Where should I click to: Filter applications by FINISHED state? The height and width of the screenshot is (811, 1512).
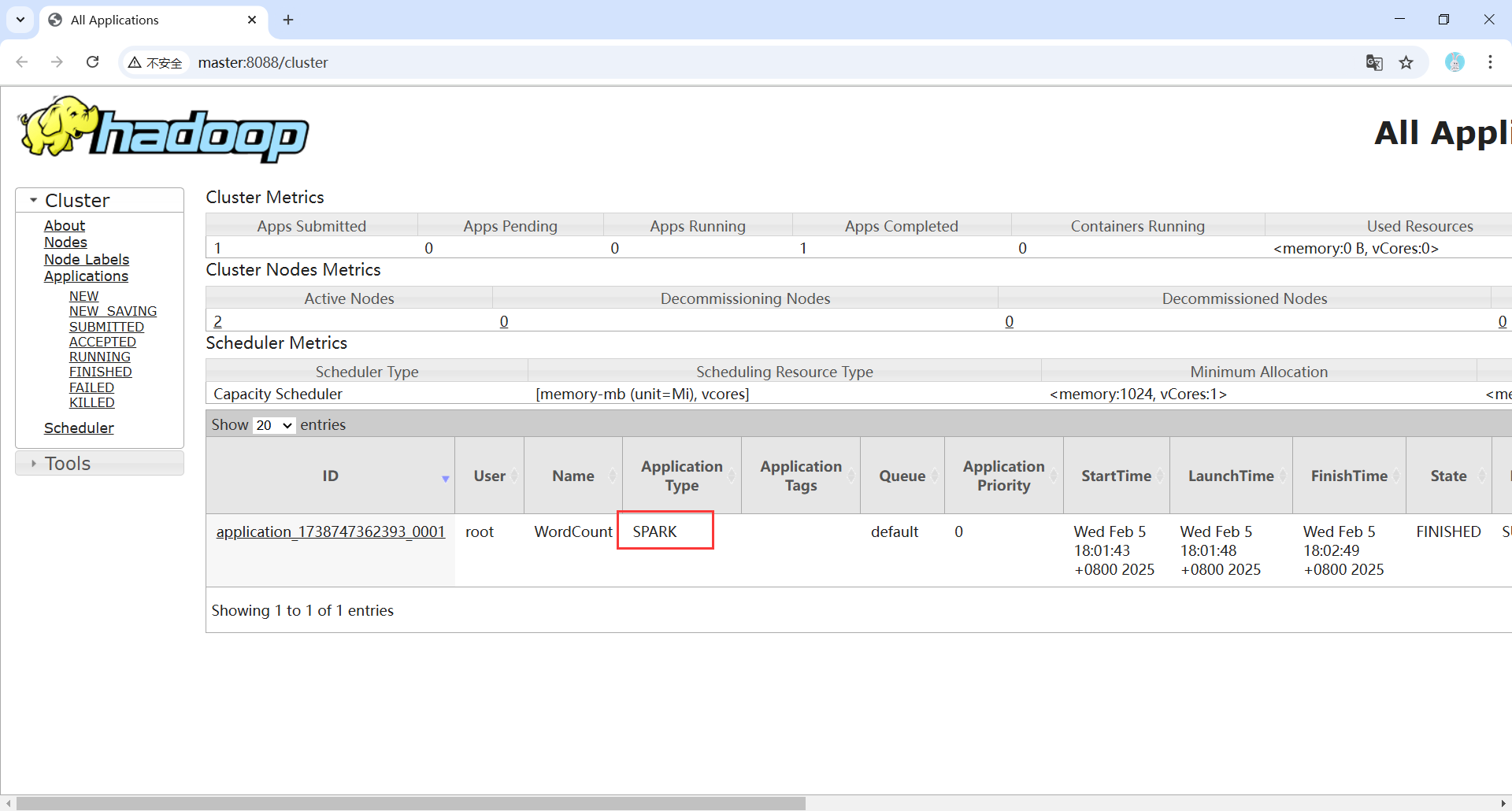[100, 372]
